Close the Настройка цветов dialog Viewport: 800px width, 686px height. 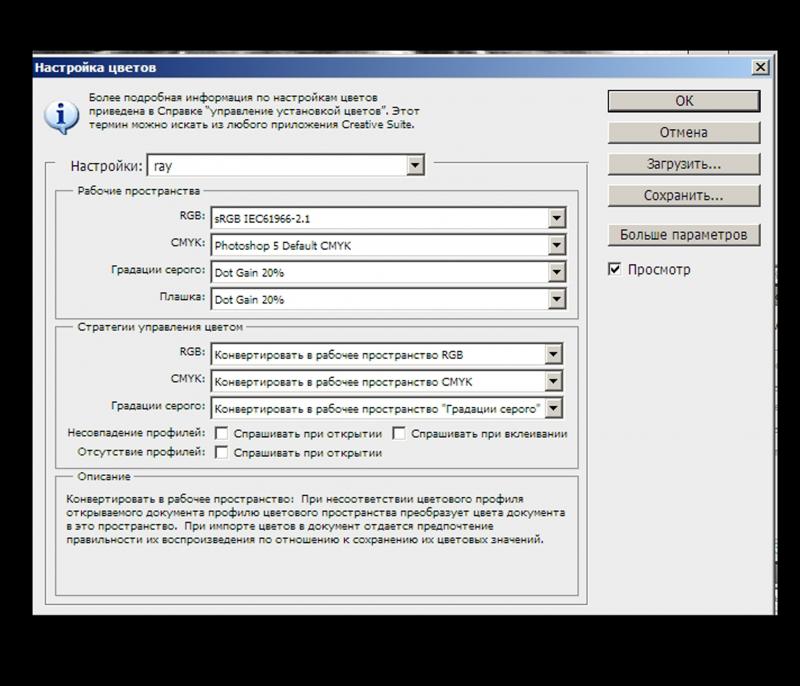[x=760, y=67]
